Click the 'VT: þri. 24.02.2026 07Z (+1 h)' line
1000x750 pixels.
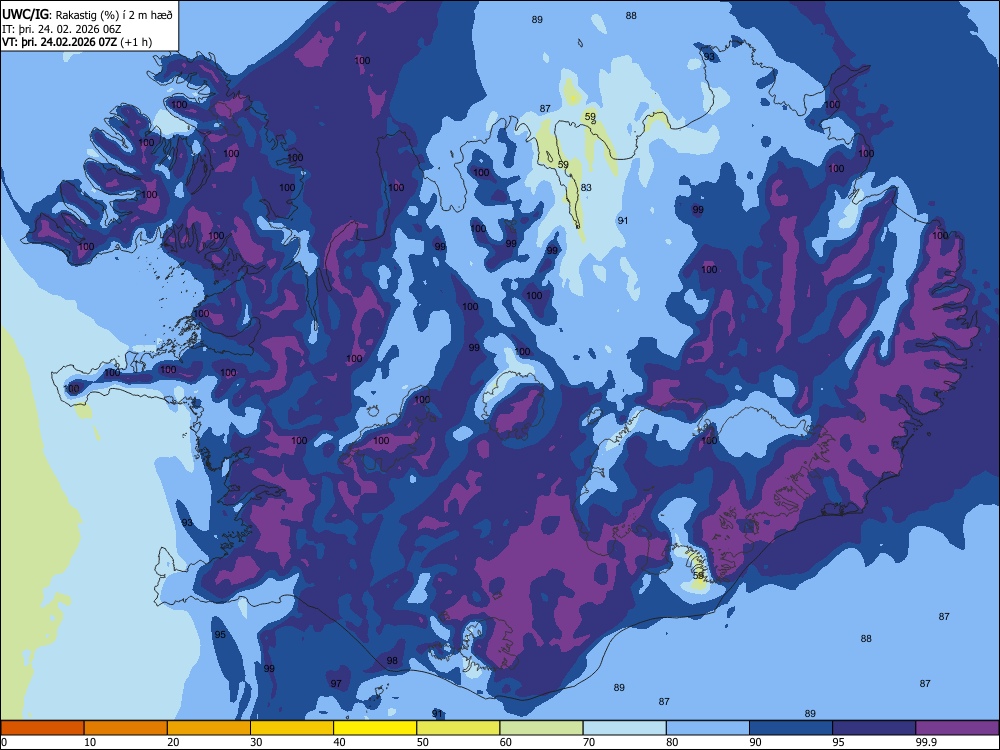[77, 42]
